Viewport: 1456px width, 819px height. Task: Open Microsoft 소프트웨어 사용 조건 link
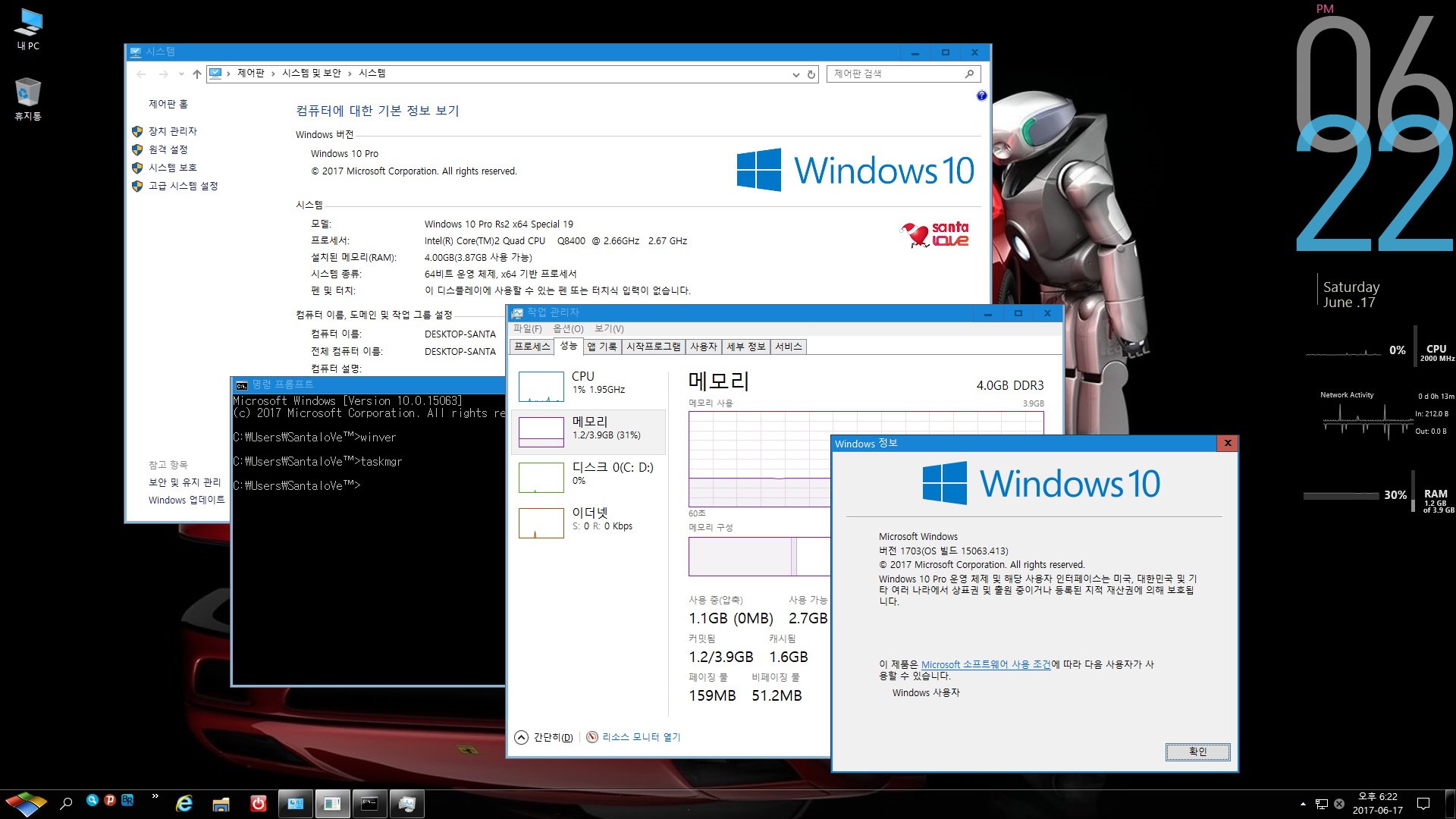(x=986, y=664)
